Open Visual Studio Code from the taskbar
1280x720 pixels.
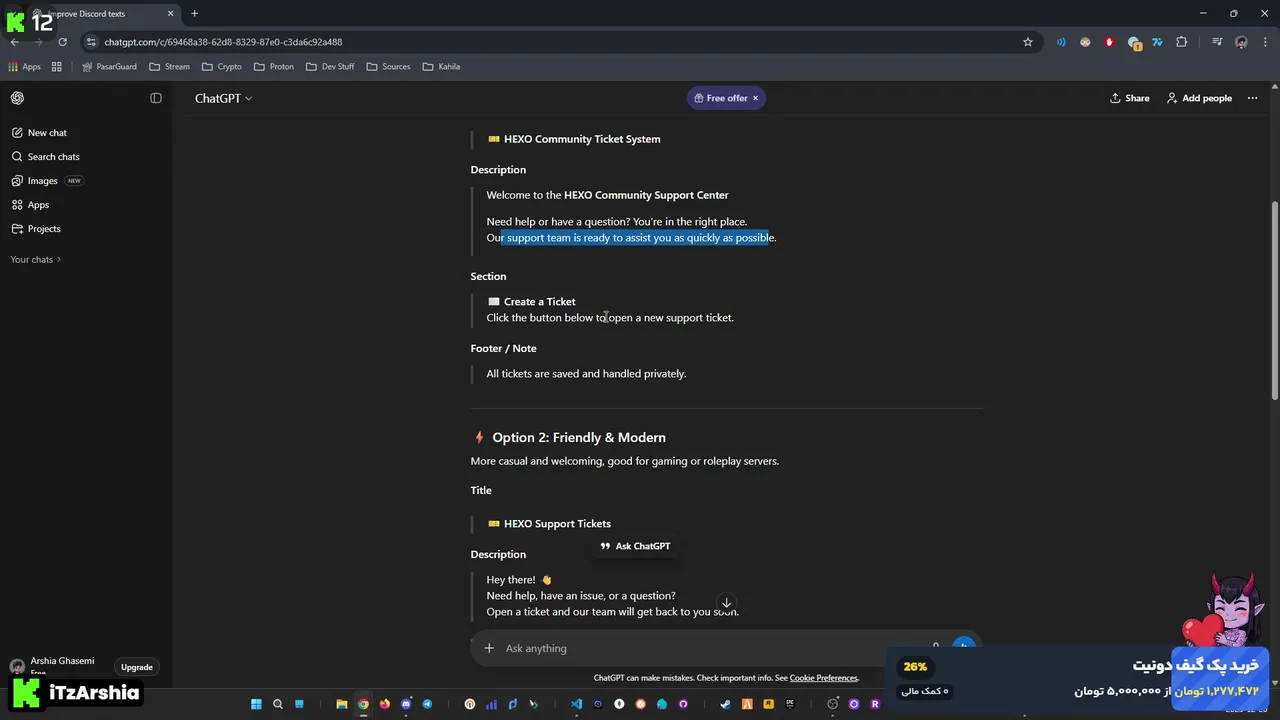tap(577, 704)
